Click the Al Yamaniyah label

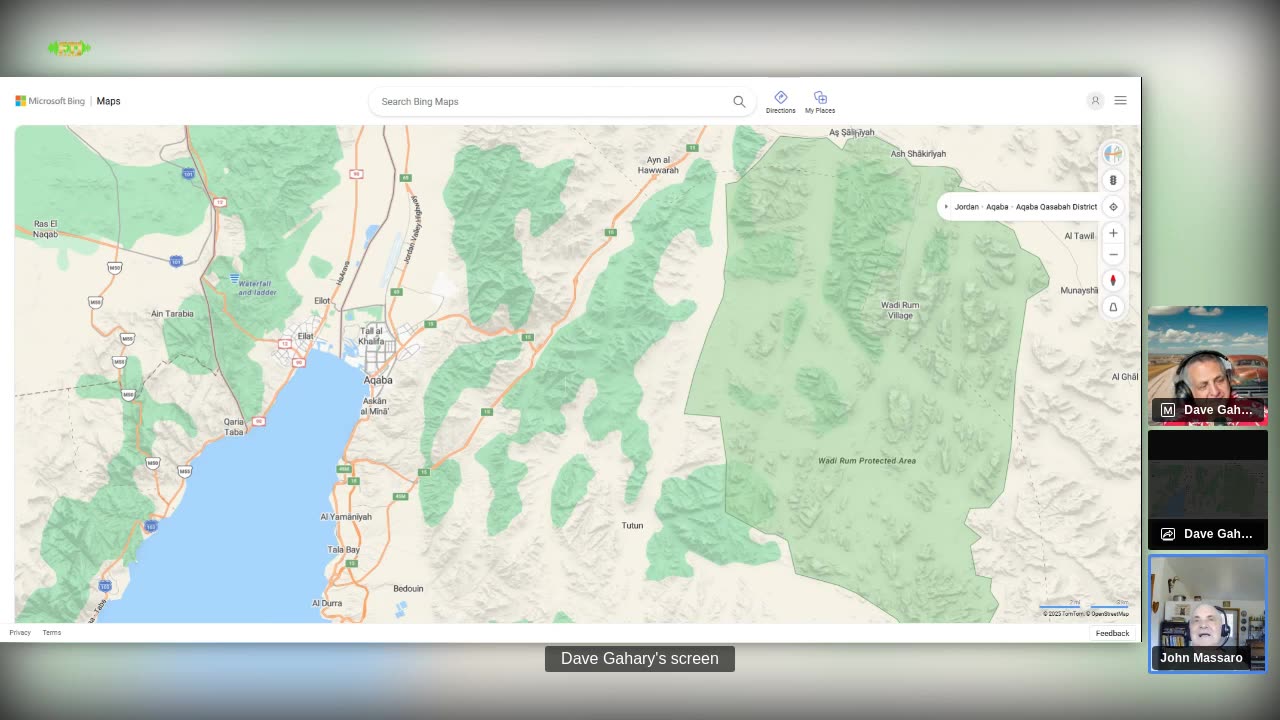pyautogui.click(x=346, y=517)
